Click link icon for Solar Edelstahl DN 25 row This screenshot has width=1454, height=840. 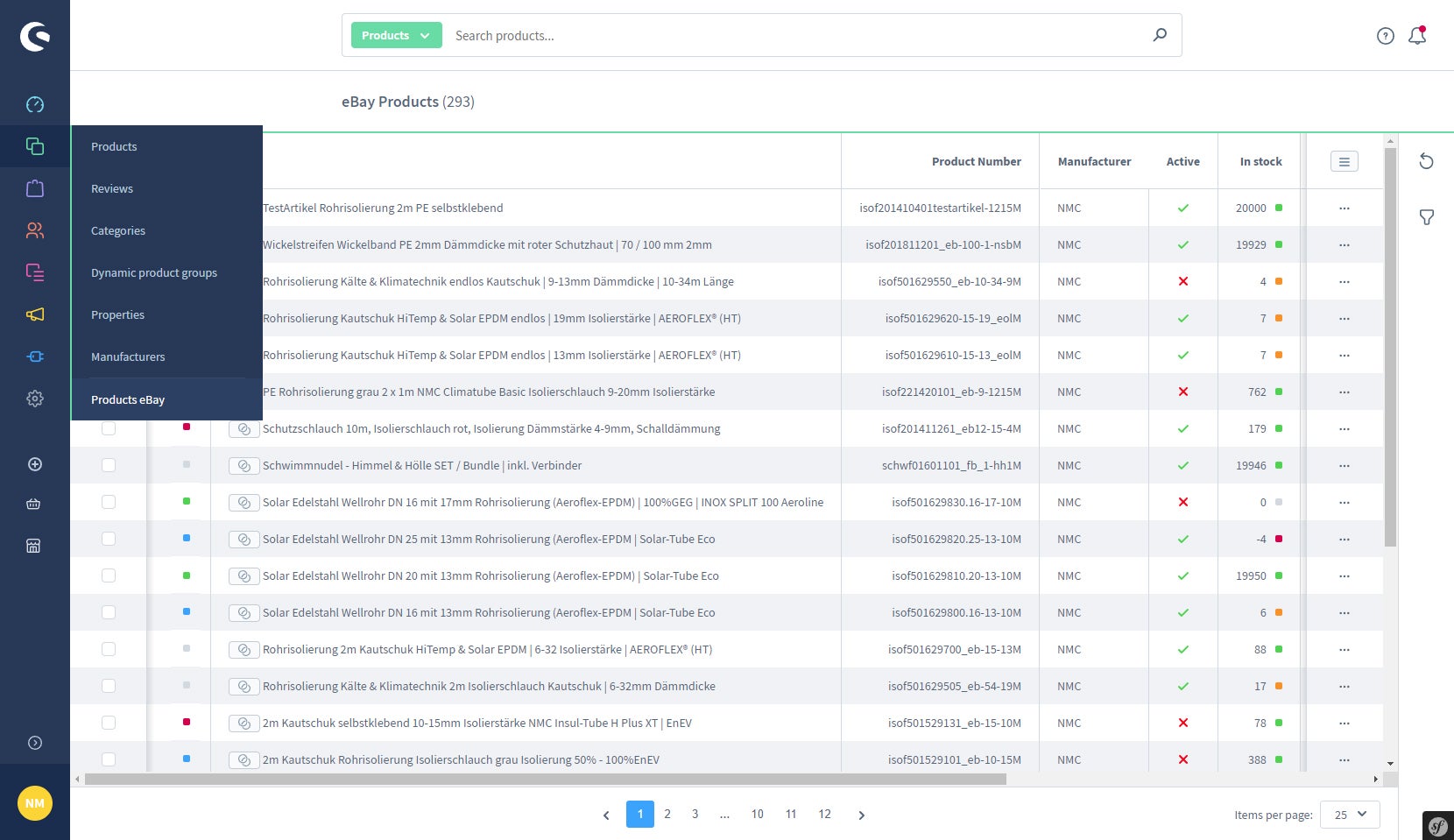[244, 540]
